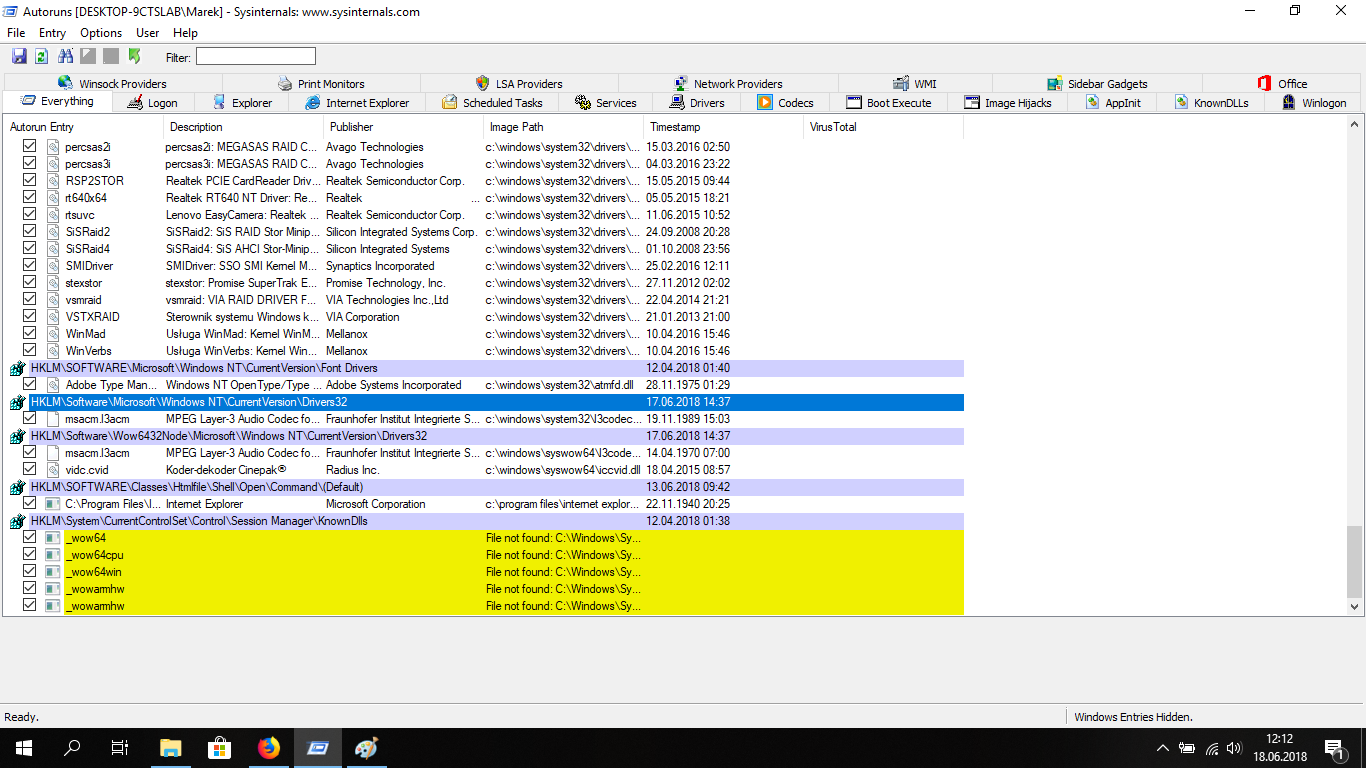Click the Find binoculars toolbar icon
Image resolution: width=1366 pixels, height=768 pixels.
point(66,56)
